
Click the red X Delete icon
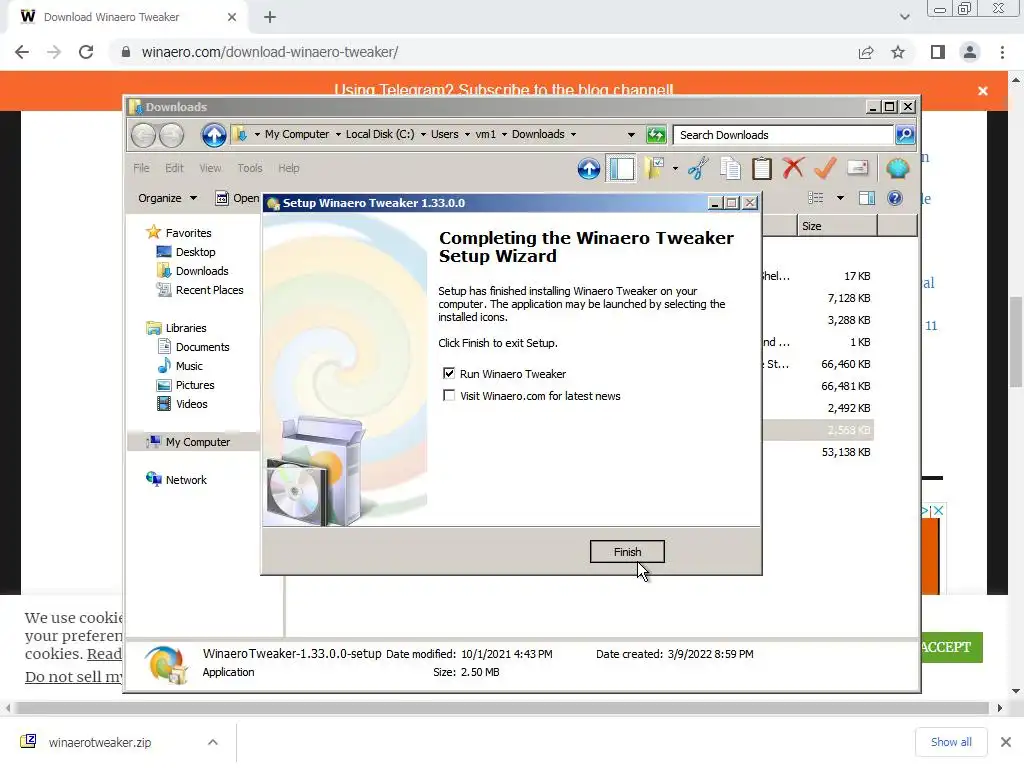pos(793,168)
